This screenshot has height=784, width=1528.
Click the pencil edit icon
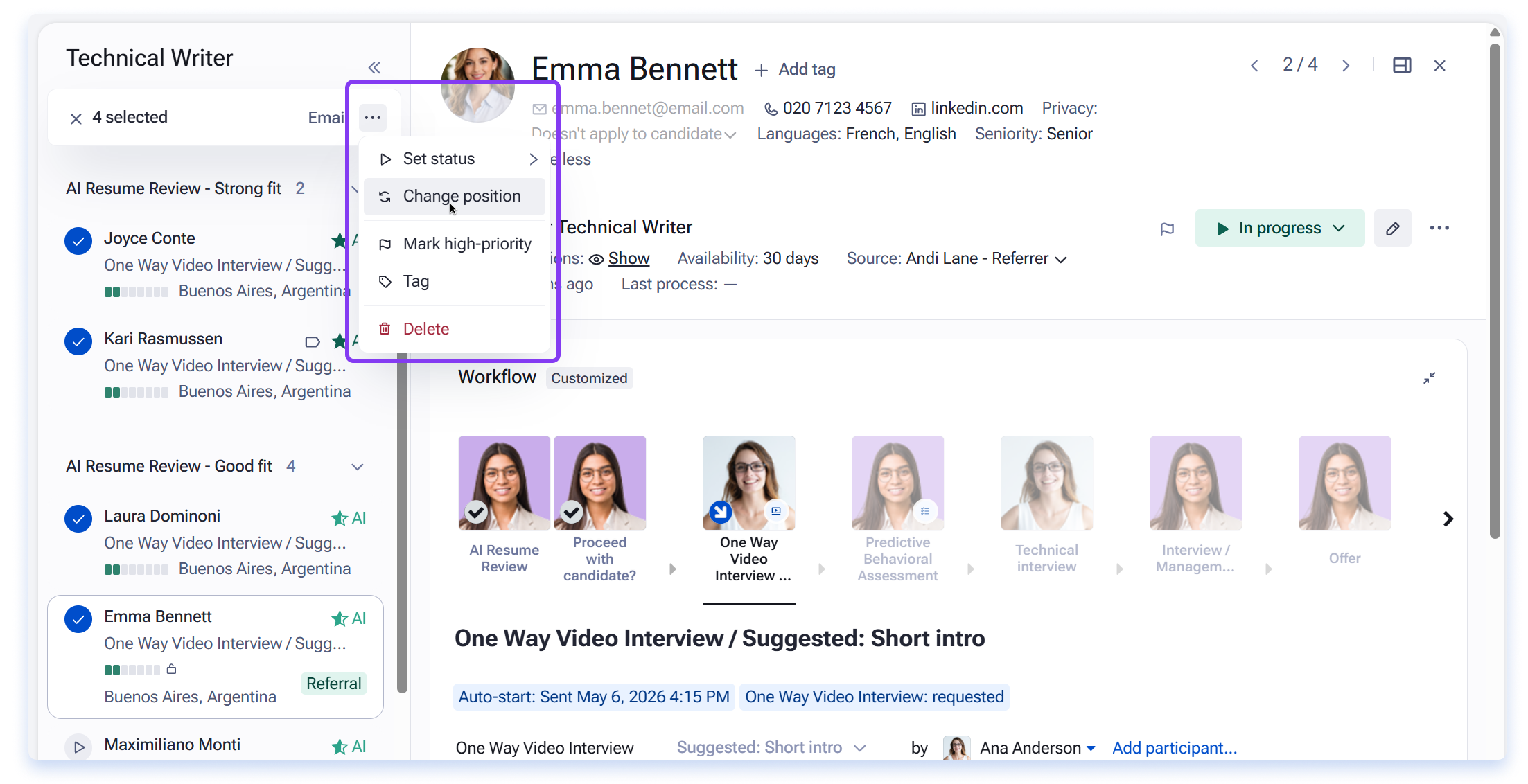pyautogui.click(x=1393, y=229)
